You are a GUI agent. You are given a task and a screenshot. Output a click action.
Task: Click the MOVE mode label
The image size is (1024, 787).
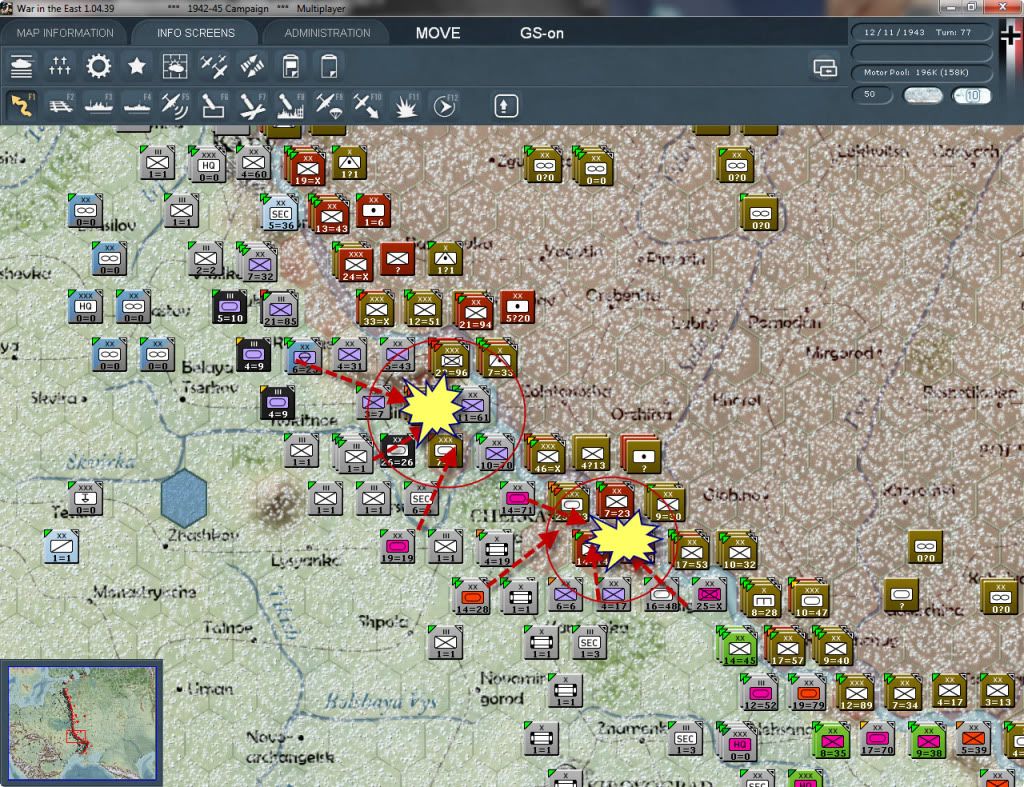pyautogui.click(x=438, y=33)
